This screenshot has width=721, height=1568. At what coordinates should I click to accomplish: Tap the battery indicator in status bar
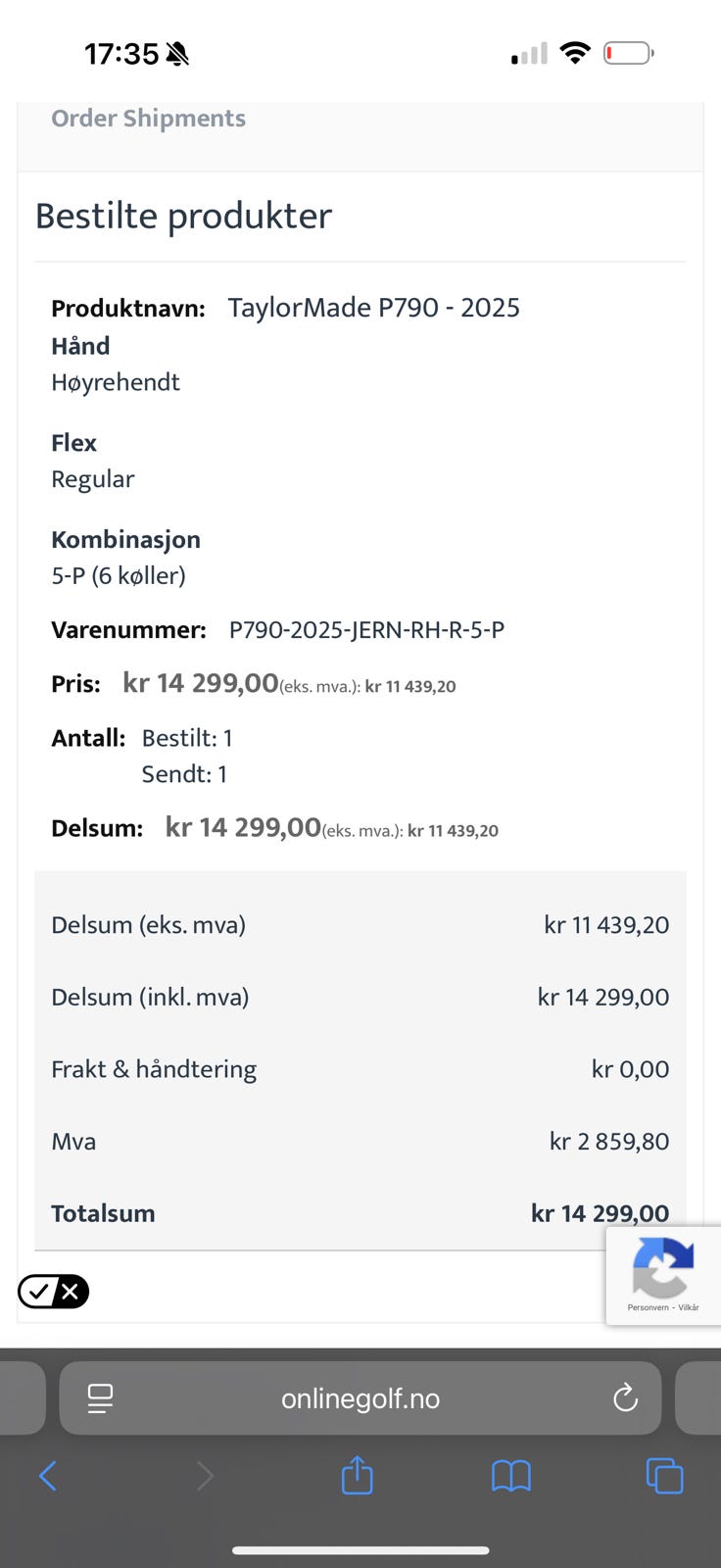pos(629,53)
